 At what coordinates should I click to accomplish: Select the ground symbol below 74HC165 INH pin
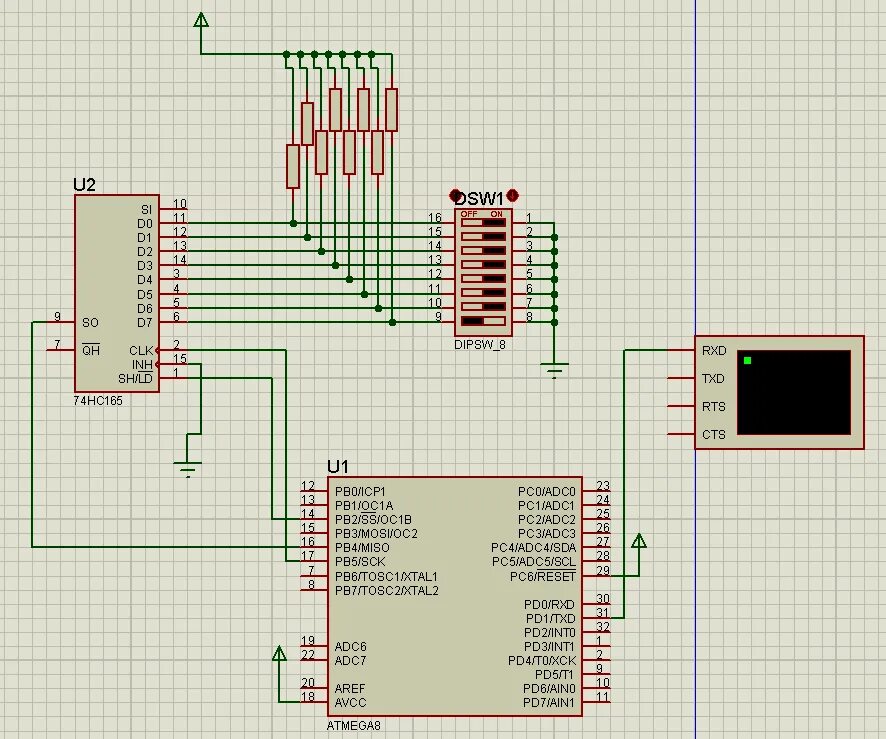tap(188, 469)
